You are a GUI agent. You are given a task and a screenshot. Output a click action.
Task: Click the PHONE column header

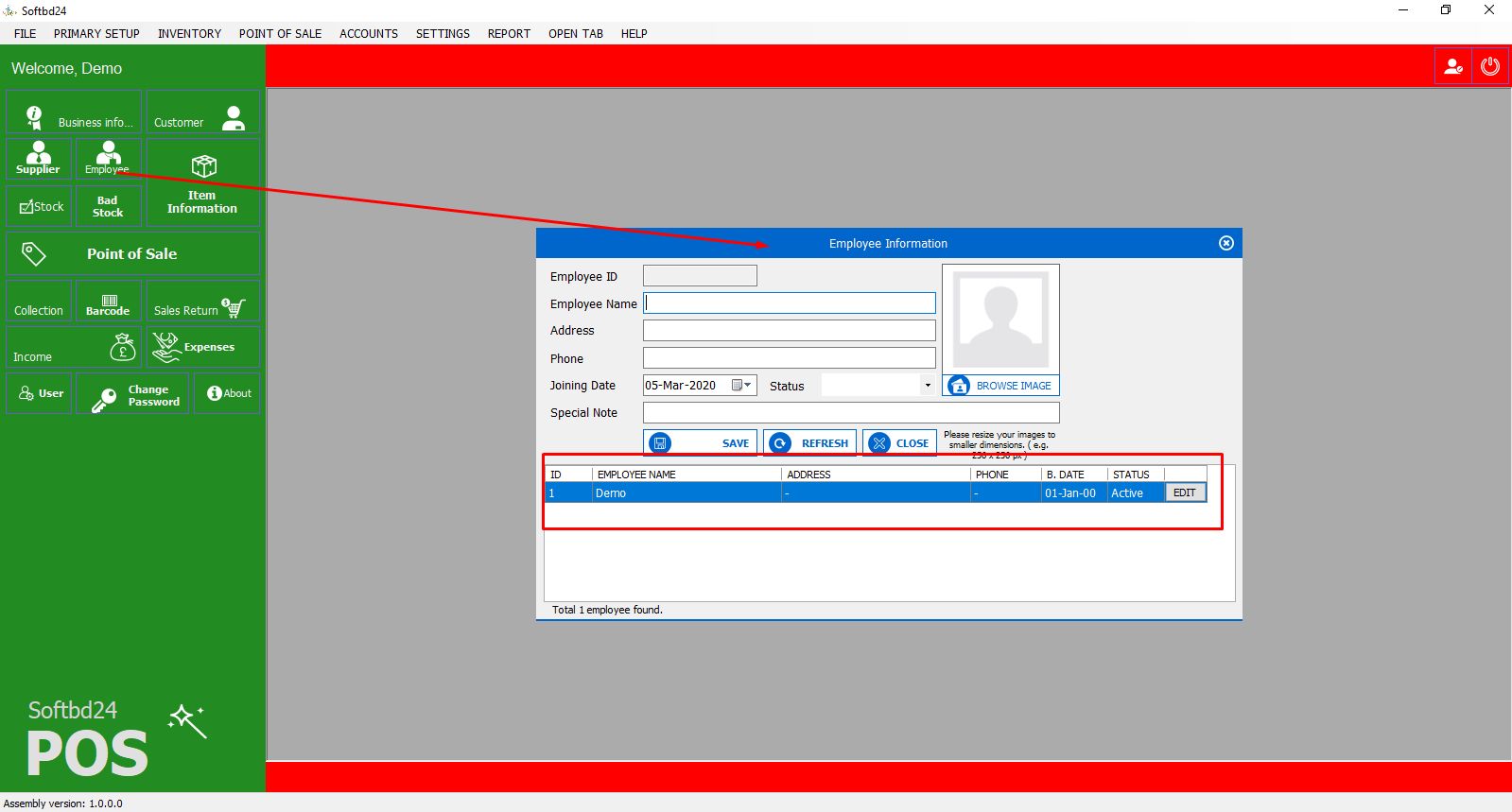pos(1006,474)
